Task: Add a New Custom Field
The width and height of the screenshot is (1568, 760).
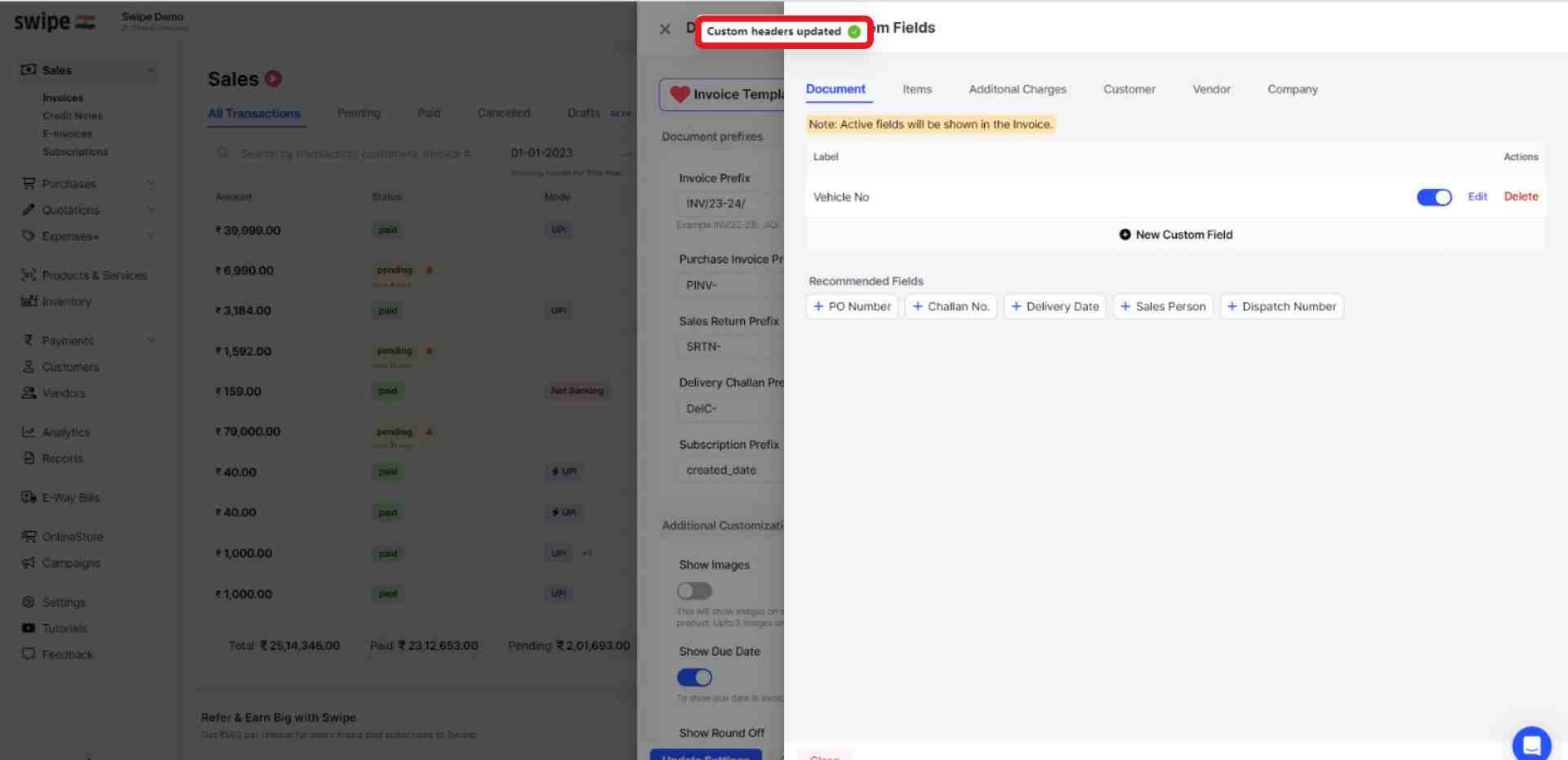Action: pyautogui.click(x=1175, y=235)
